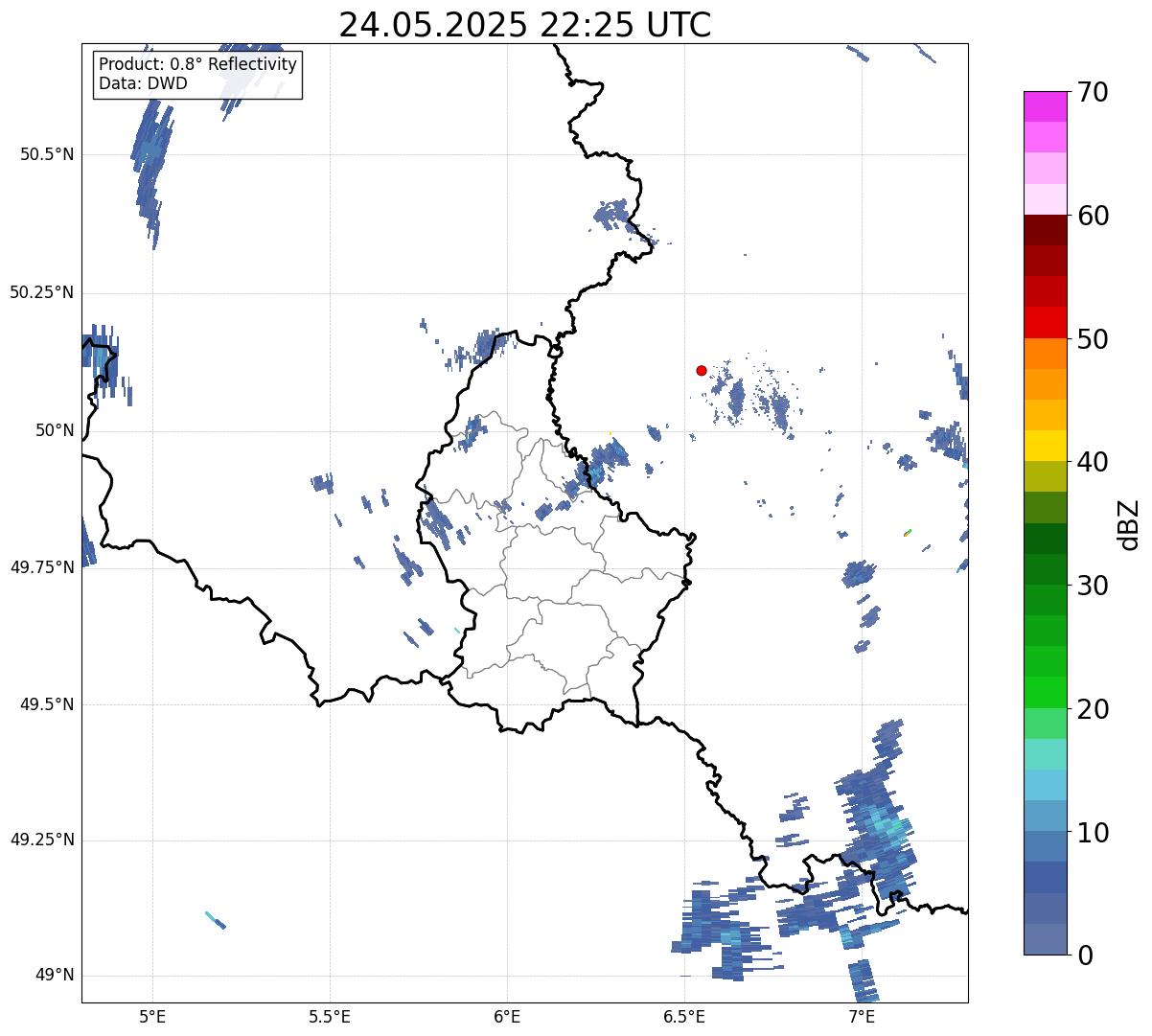The image size is (1152, 1036).
Task: Click the 6.5°E longitude label
Action: [x=684, y=1016]
